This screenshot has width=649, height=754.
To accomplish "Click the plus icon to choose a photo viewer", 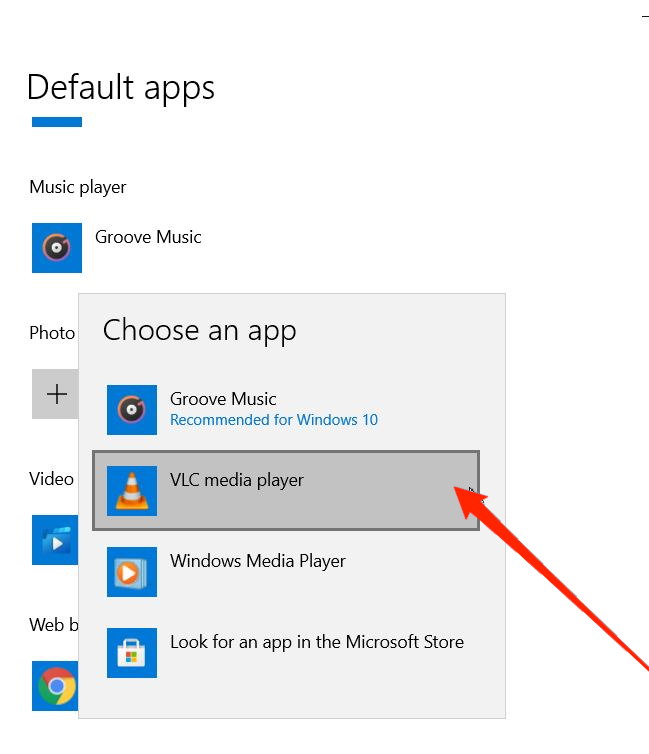I will 57,394.
